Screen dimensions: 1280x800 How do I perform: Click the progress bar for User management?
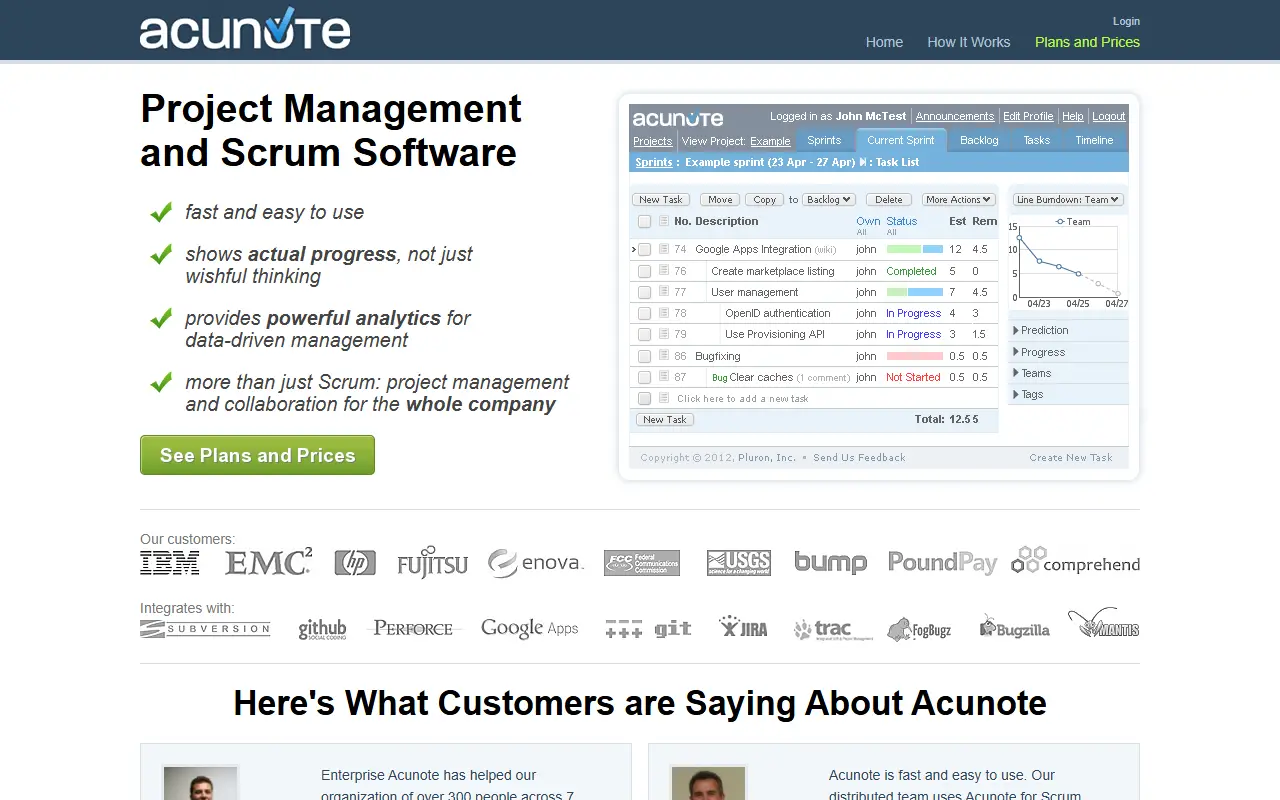coord(915,292)
